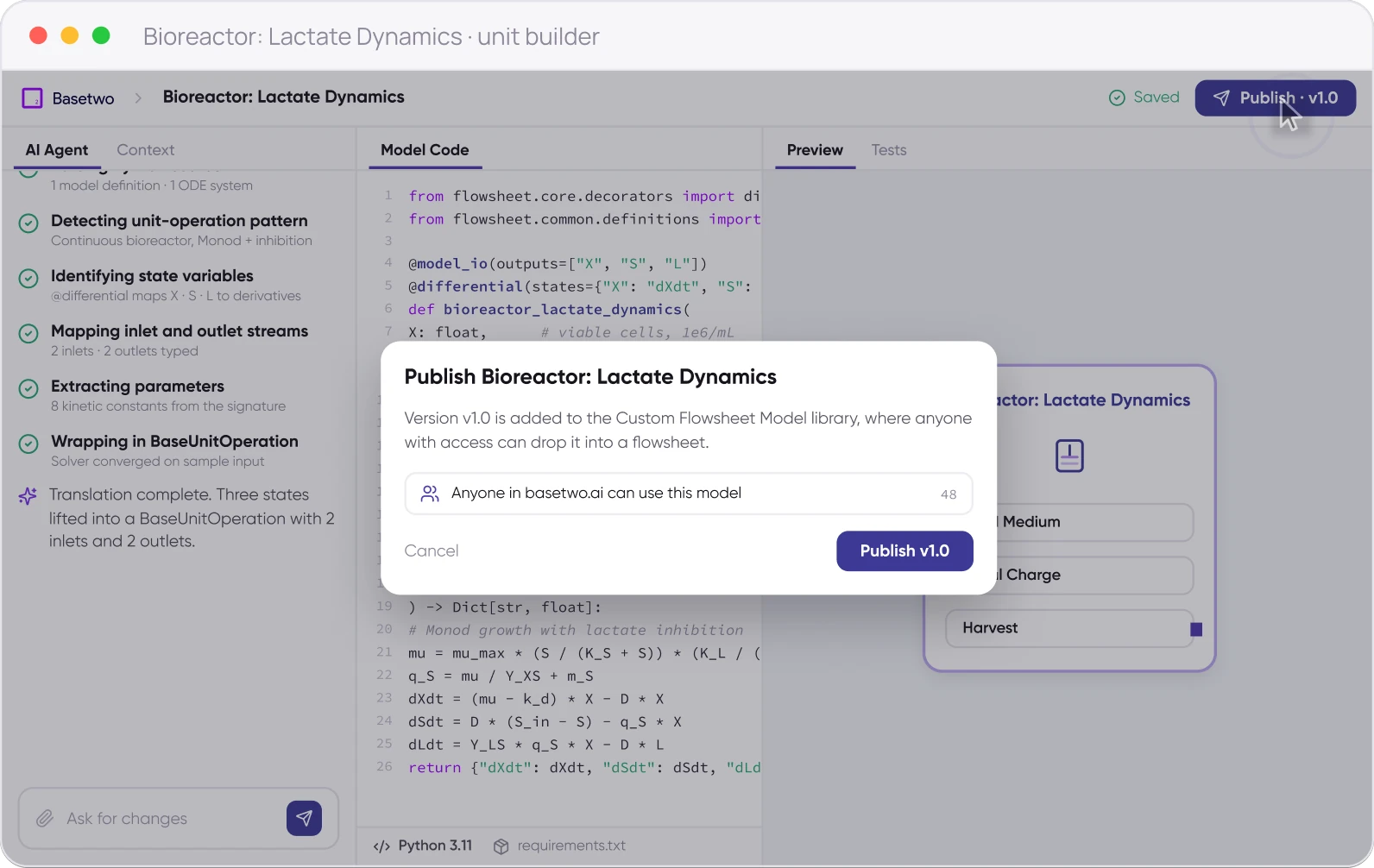
Task: Click the q_S = mu / Y_XS line
Action: coord(501,676)
